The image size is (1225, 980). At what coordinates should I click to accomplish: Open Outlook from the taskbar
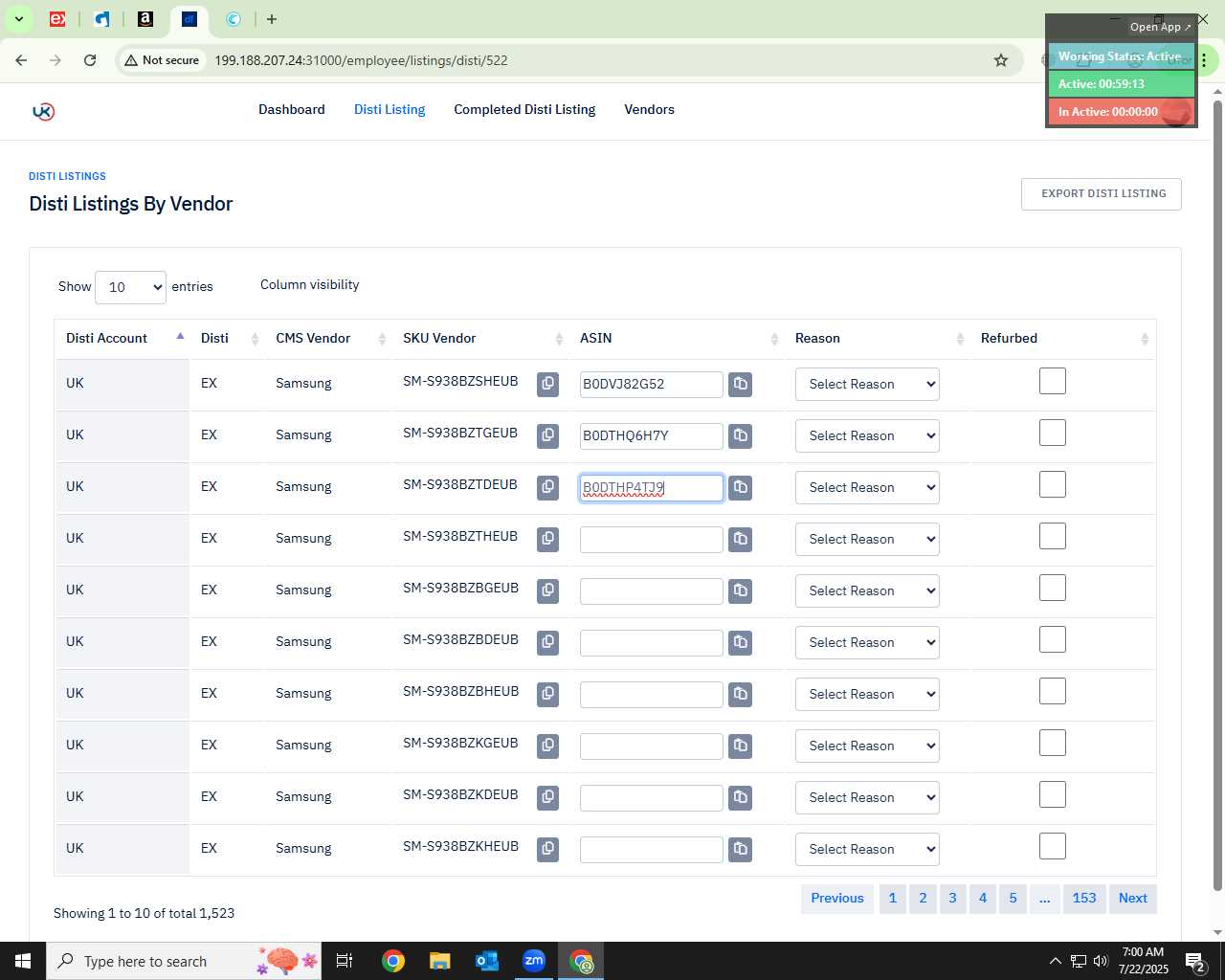[x=487, y=961]
